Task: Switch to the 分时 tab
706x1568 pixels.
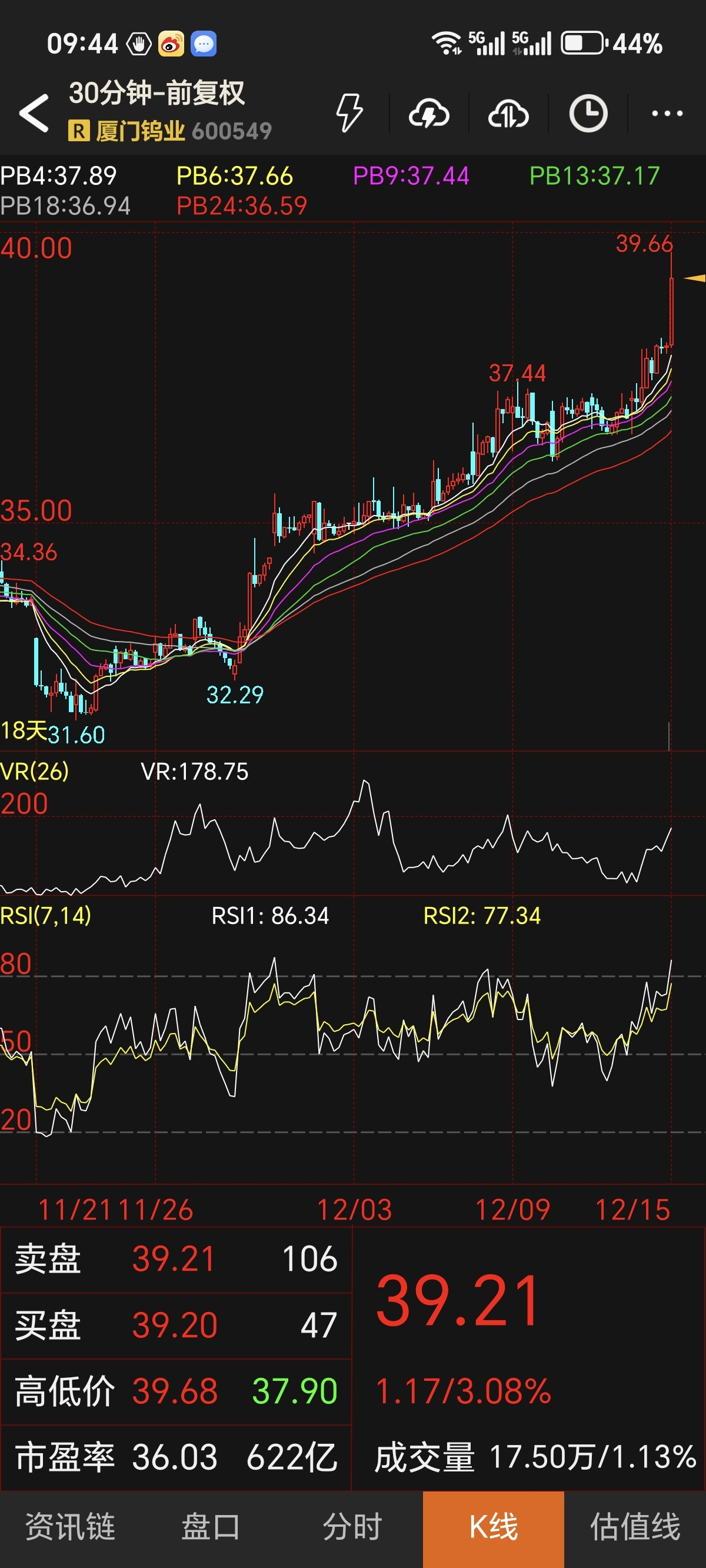Action: 352,1529
